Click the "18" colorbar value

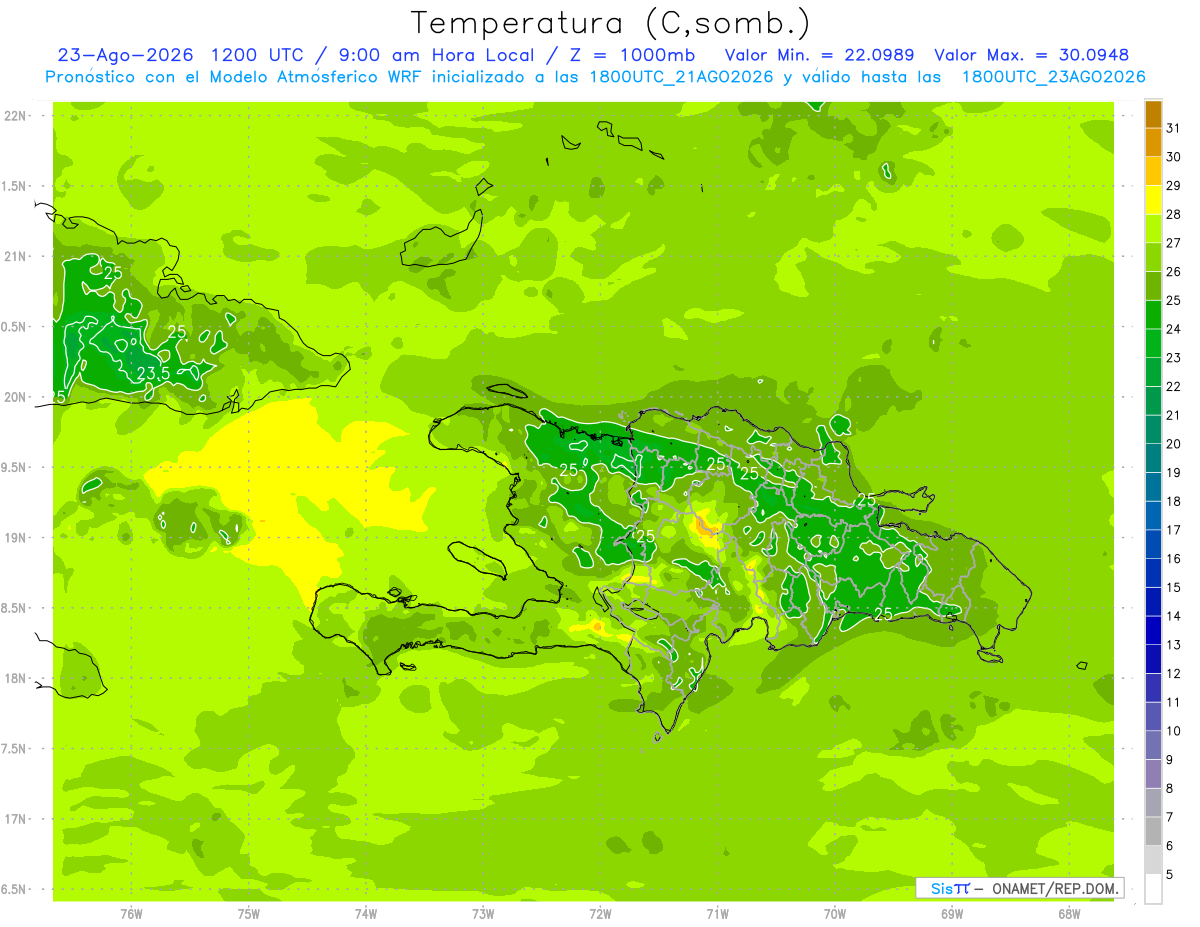tap(1173, 501)
